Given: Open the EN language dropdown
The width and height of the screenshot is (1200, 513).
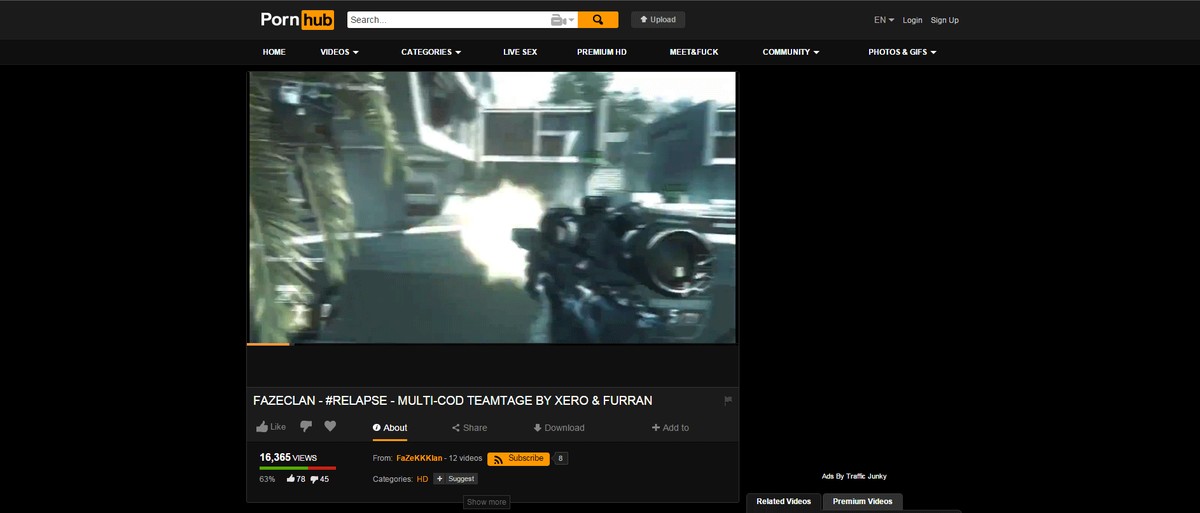Looking at the screenshot, I should (x=884, y=20).
